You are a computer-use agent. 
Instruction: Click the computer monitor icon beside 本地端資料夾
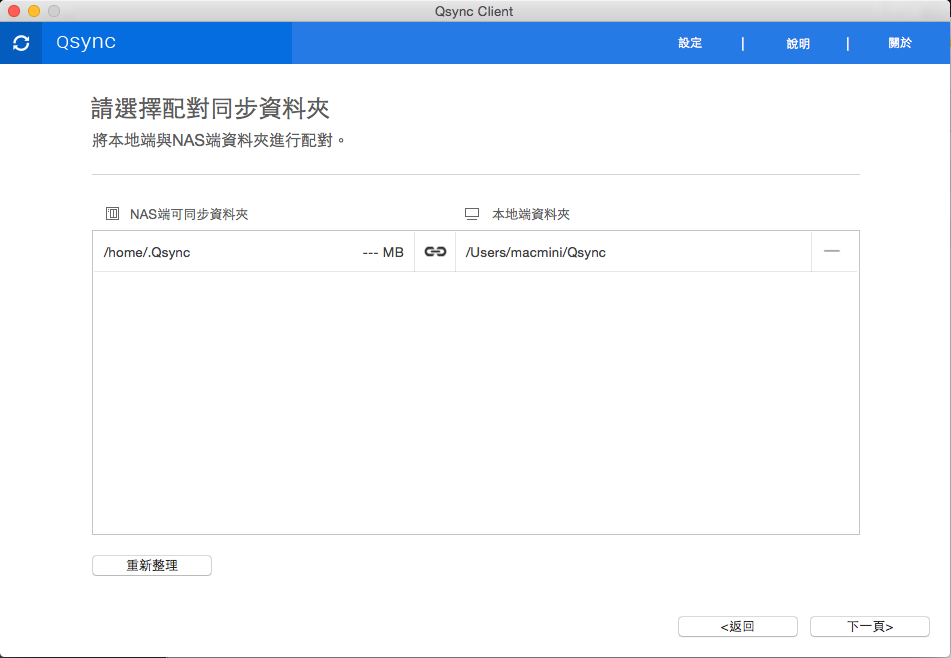pyautogui.click(x=472, y=213)
